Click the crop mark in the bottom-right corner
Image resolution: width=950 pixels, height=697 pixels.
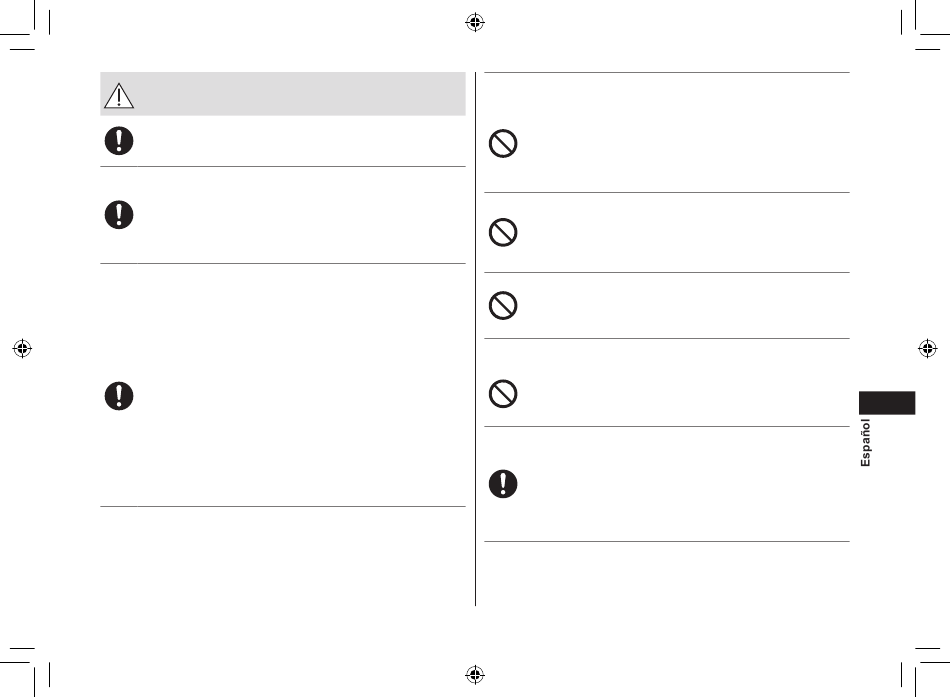tap(925, 672)
